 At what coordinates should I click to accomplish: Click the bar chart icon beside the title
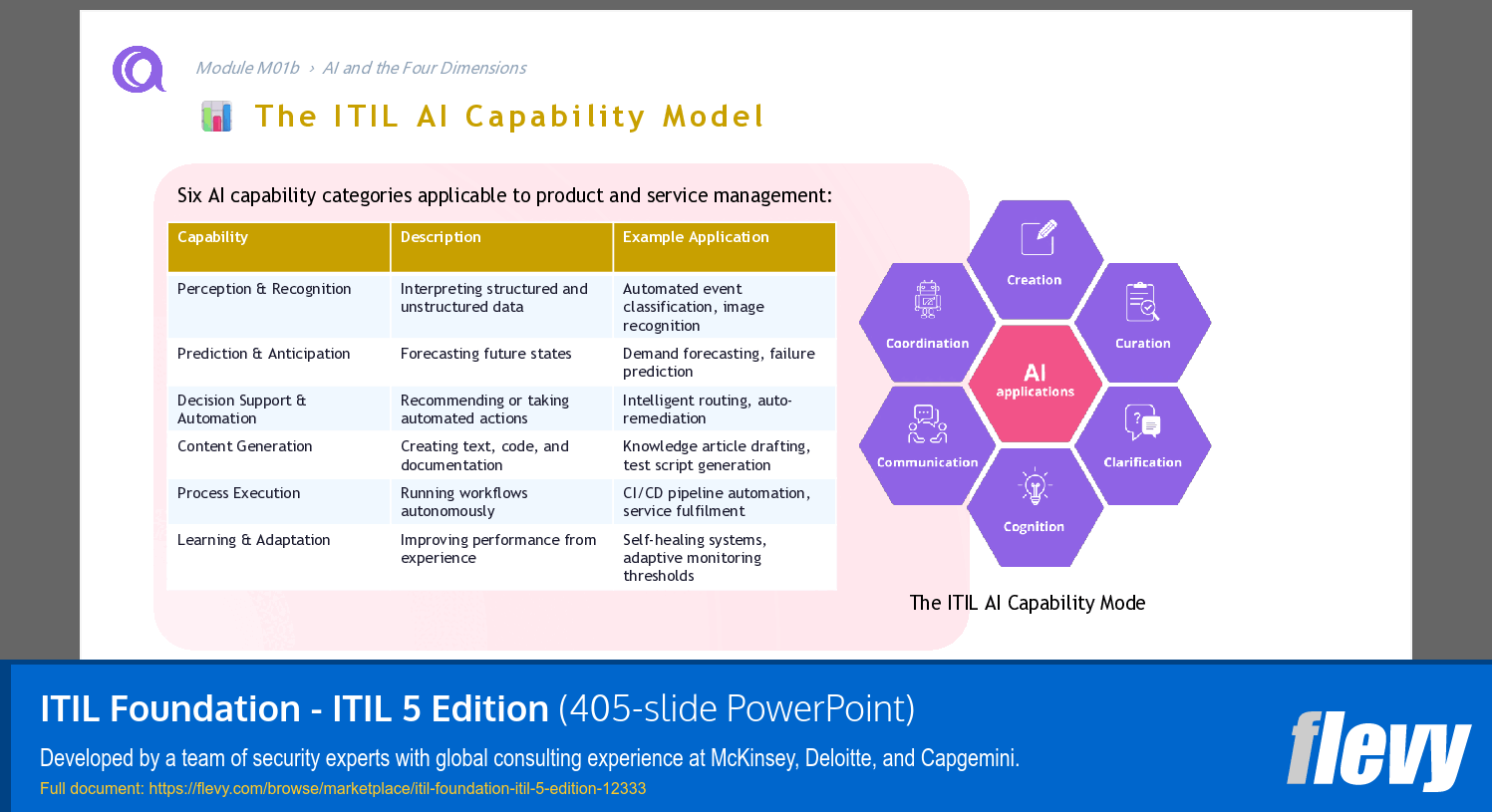216,117
